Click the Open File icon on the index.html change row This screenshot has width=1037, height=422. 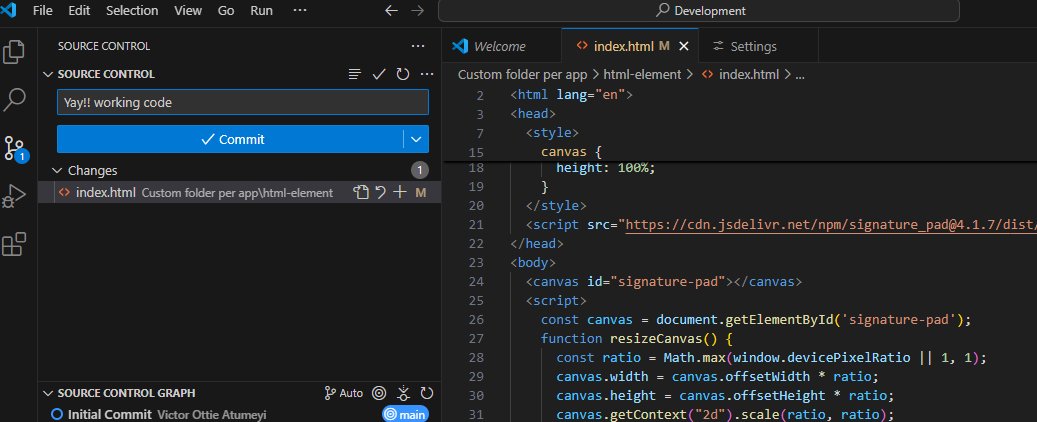360,192
